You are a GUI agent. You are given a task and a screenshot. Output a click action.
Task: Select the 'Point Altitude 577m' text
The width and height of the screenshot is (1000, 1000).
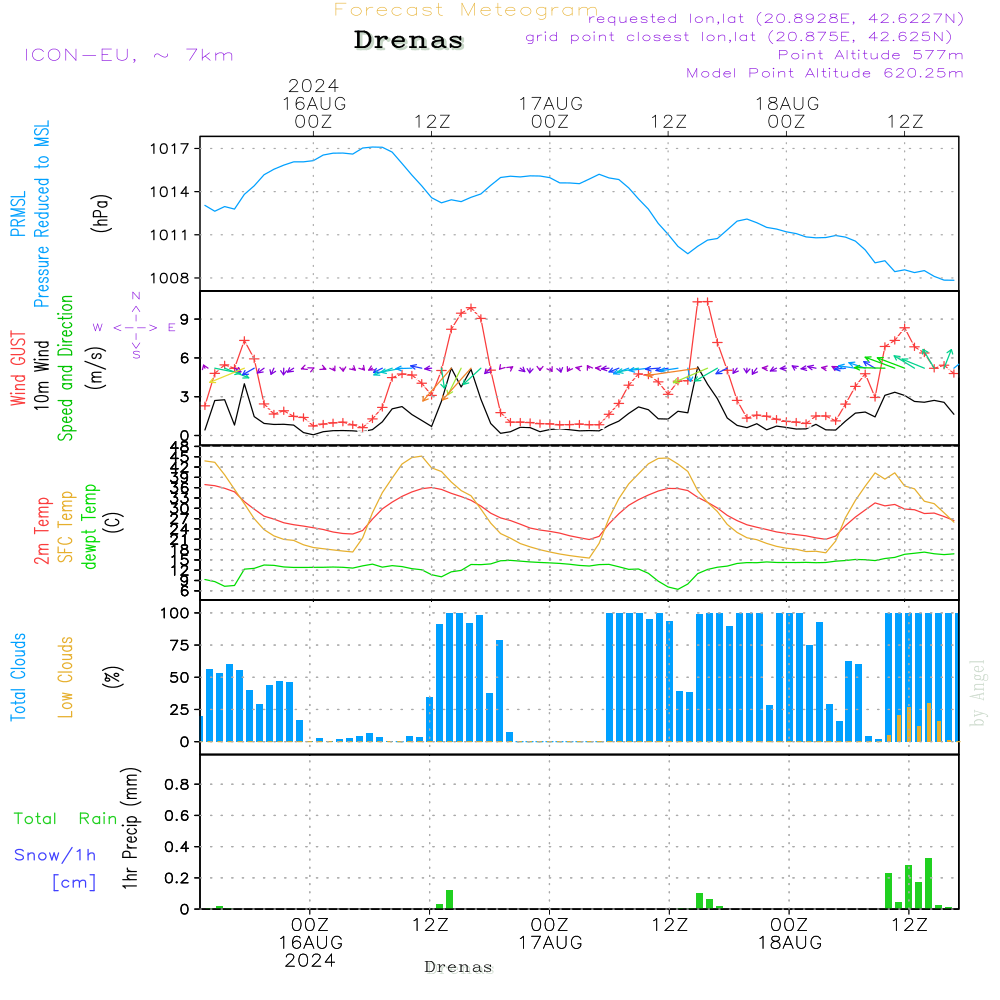(870, 55)
